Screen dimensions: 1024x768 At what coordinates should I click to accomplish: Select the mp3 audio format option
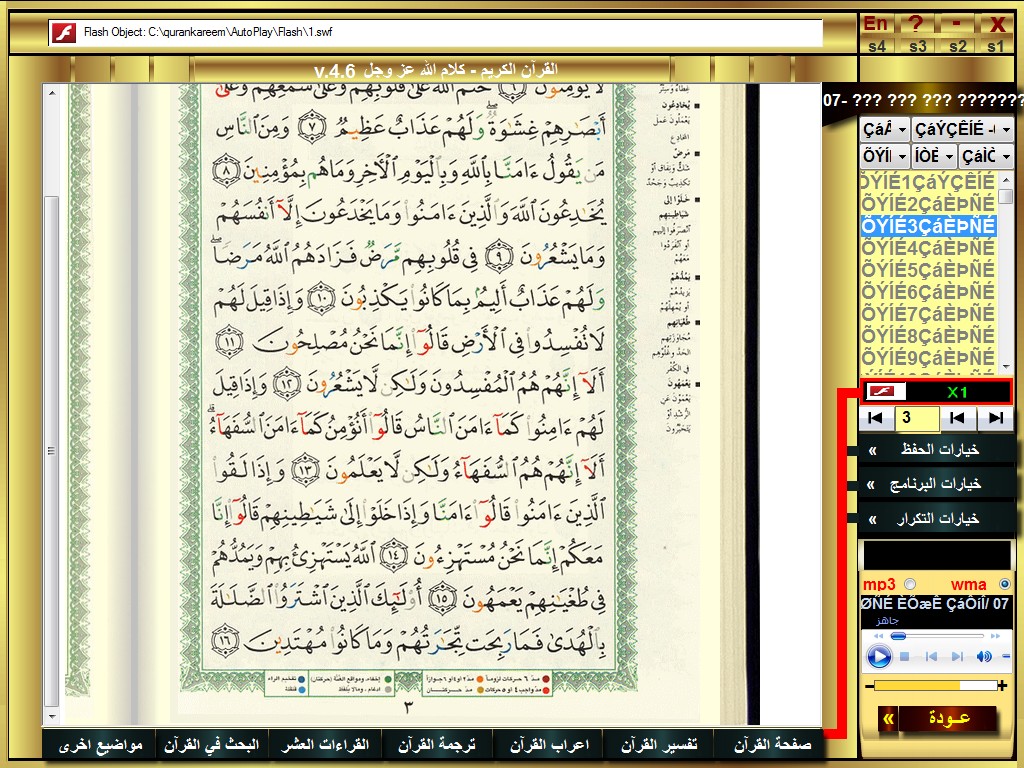[910, 584]
